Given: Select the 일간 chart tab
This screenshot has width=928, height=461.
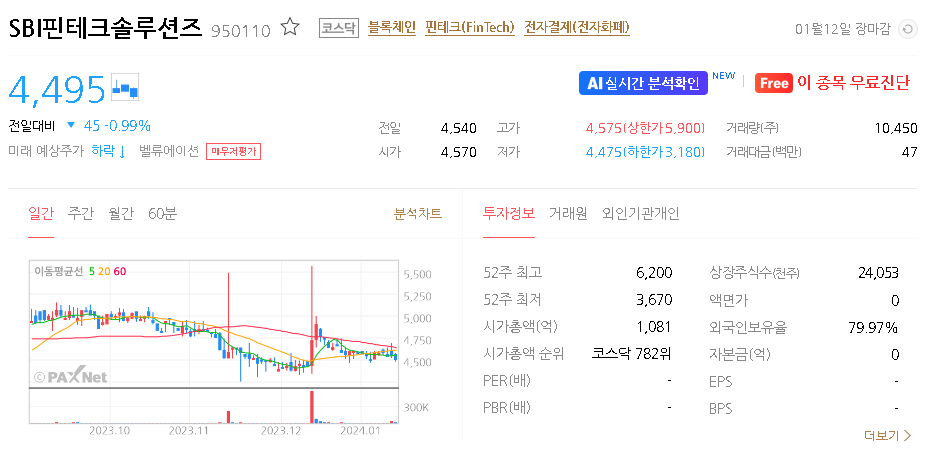Looking at the screenshot, I should [x=41, y=214].
